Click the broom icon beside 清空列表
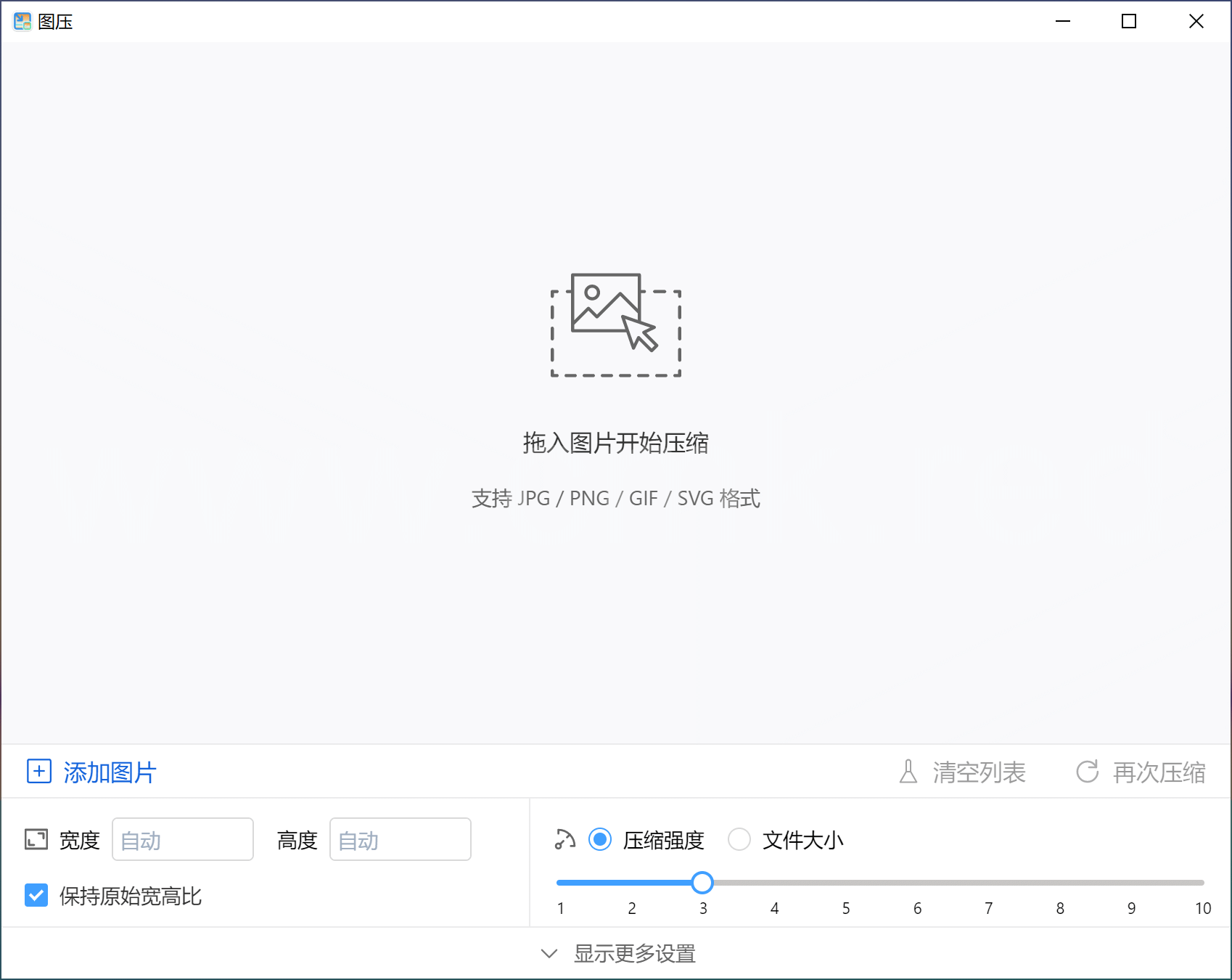Viewport: 1232px width, 980px height. click(908, 772)
